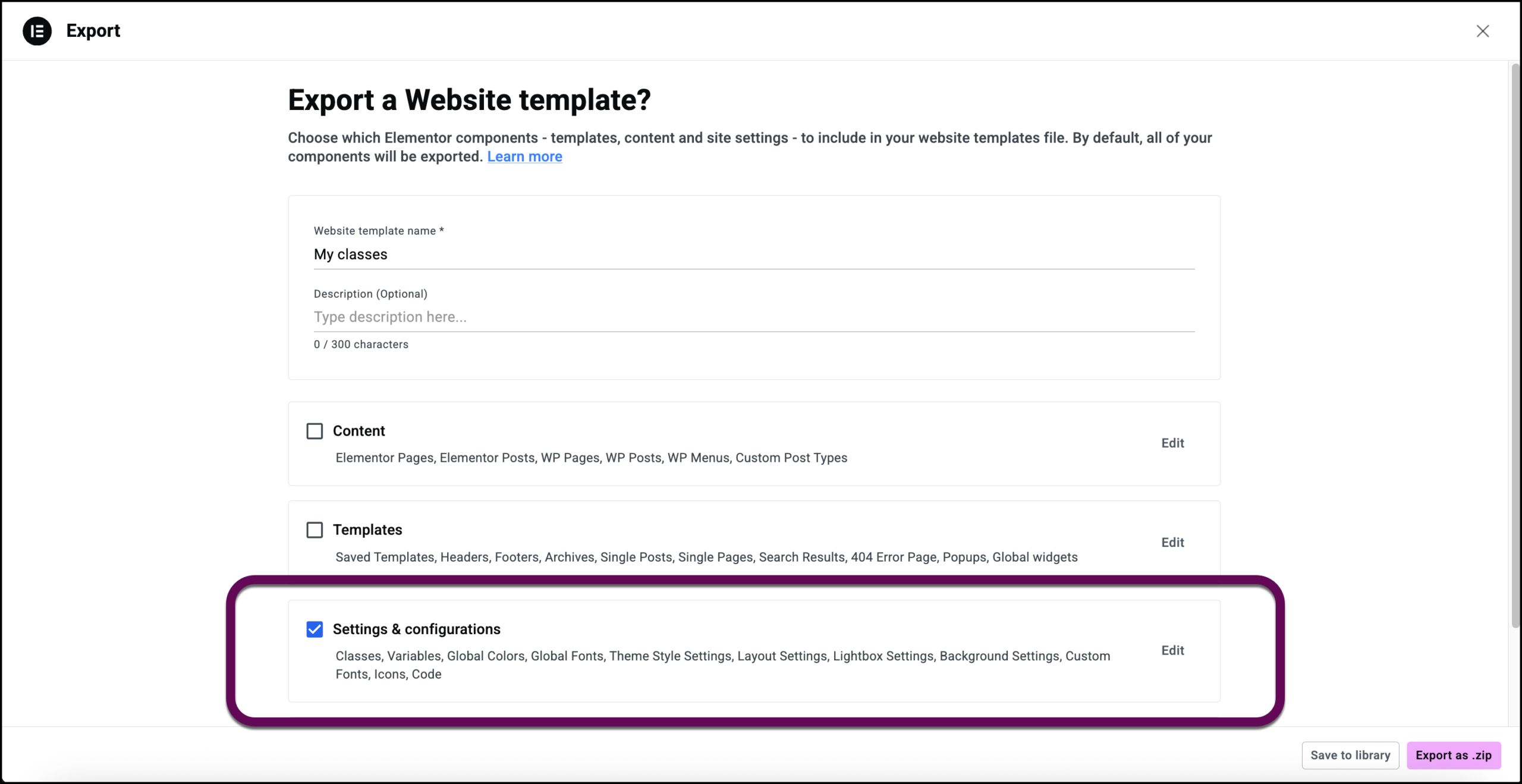Click the Export as .zip button
Screen dimensions: 1522x784
(1453, 755)
